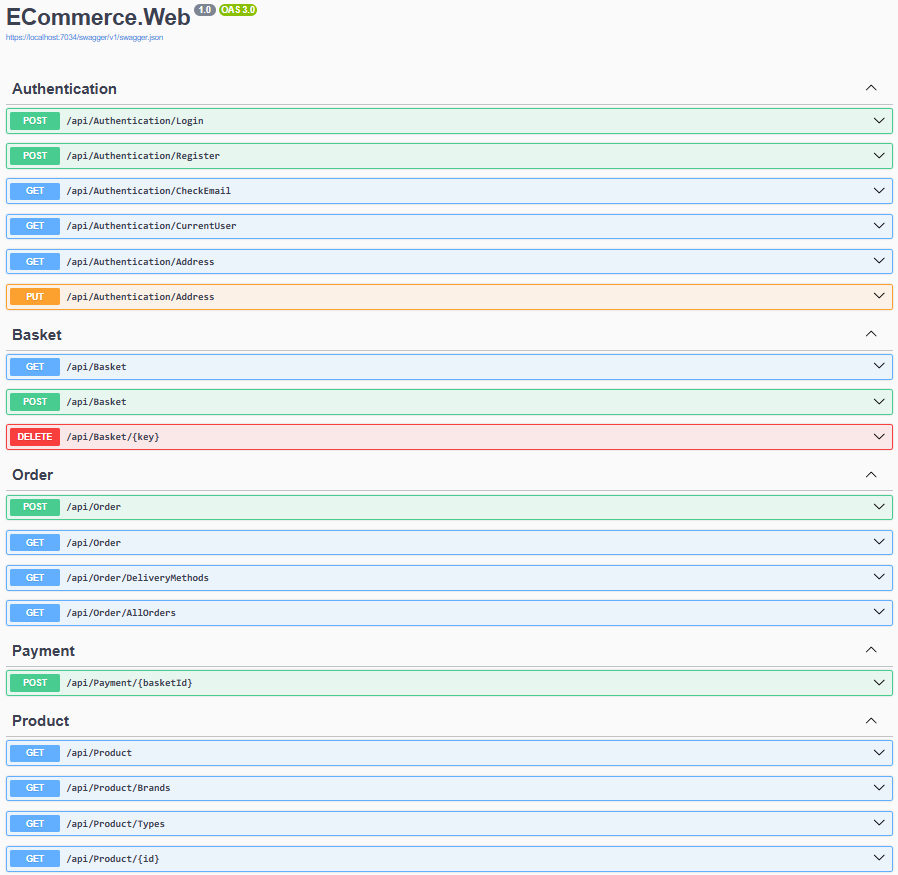This screenshot has width=898, height=875.
Task: Click the POST badge for Login
Action: click(x=35, y=121)
